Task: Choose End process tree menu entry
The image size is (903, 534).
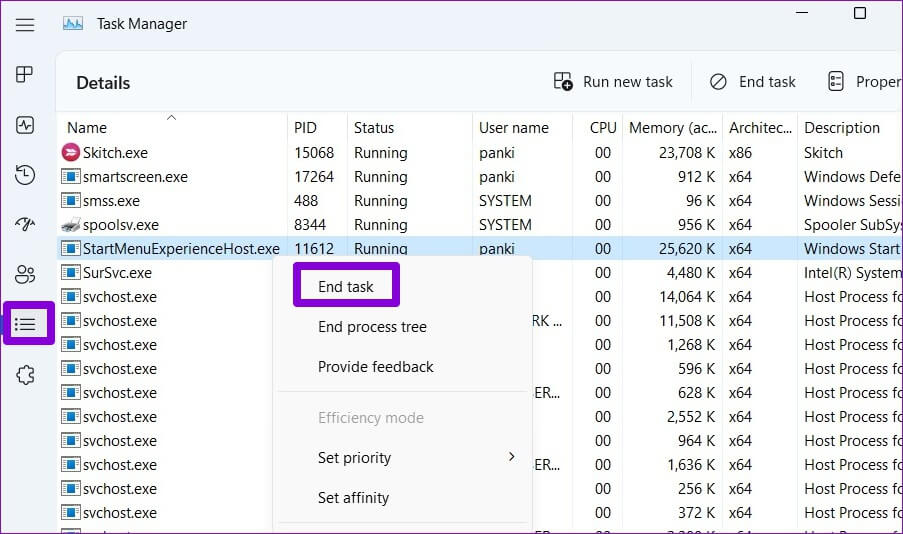Action: [372, 327]
